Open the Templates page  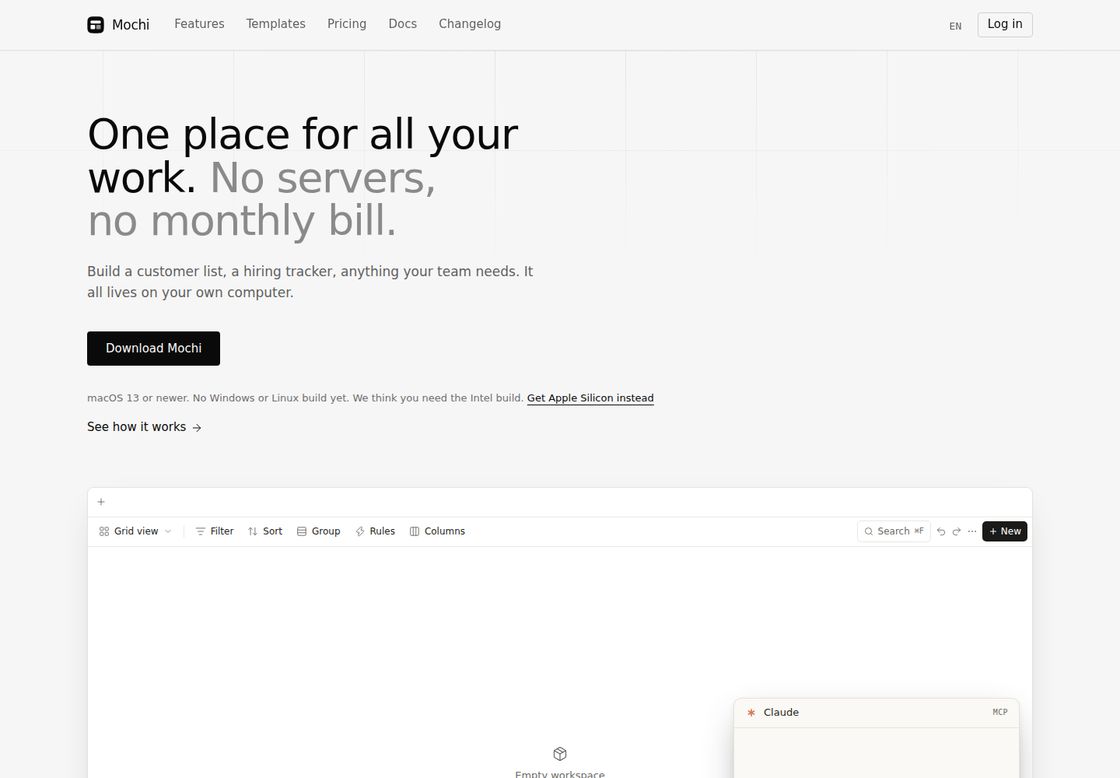point(276,24)
